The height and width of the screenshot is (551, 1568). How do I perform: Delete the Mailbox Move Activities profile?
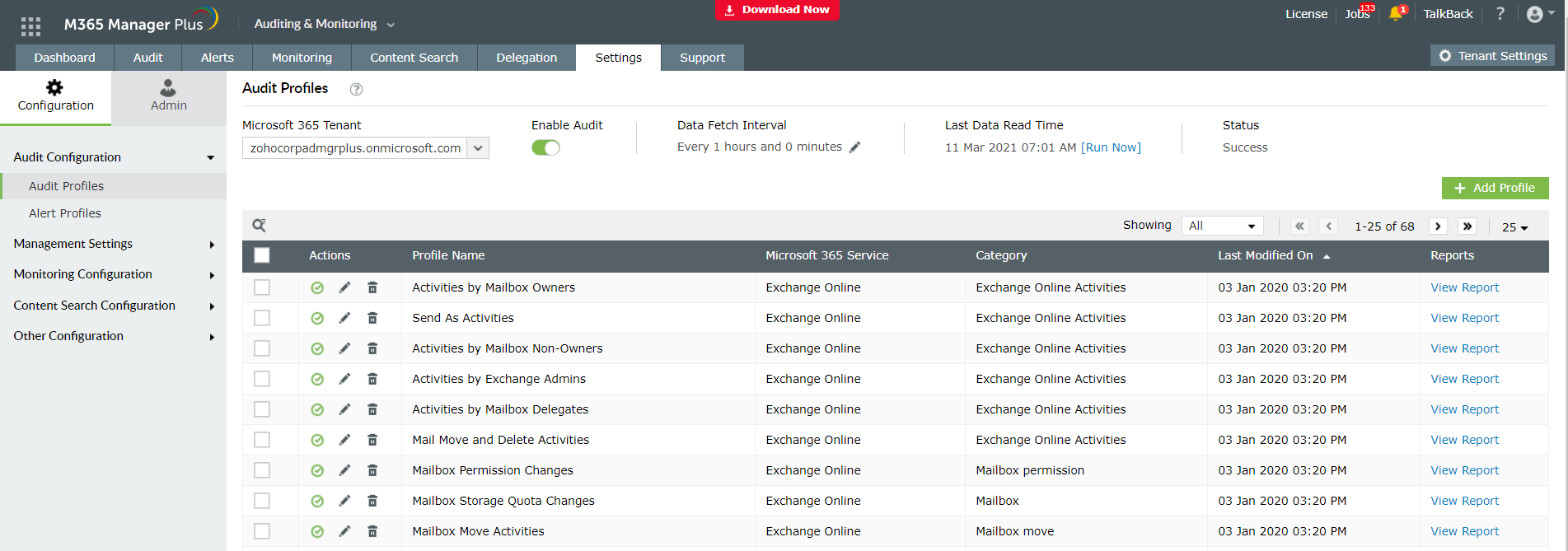[372, 531]
